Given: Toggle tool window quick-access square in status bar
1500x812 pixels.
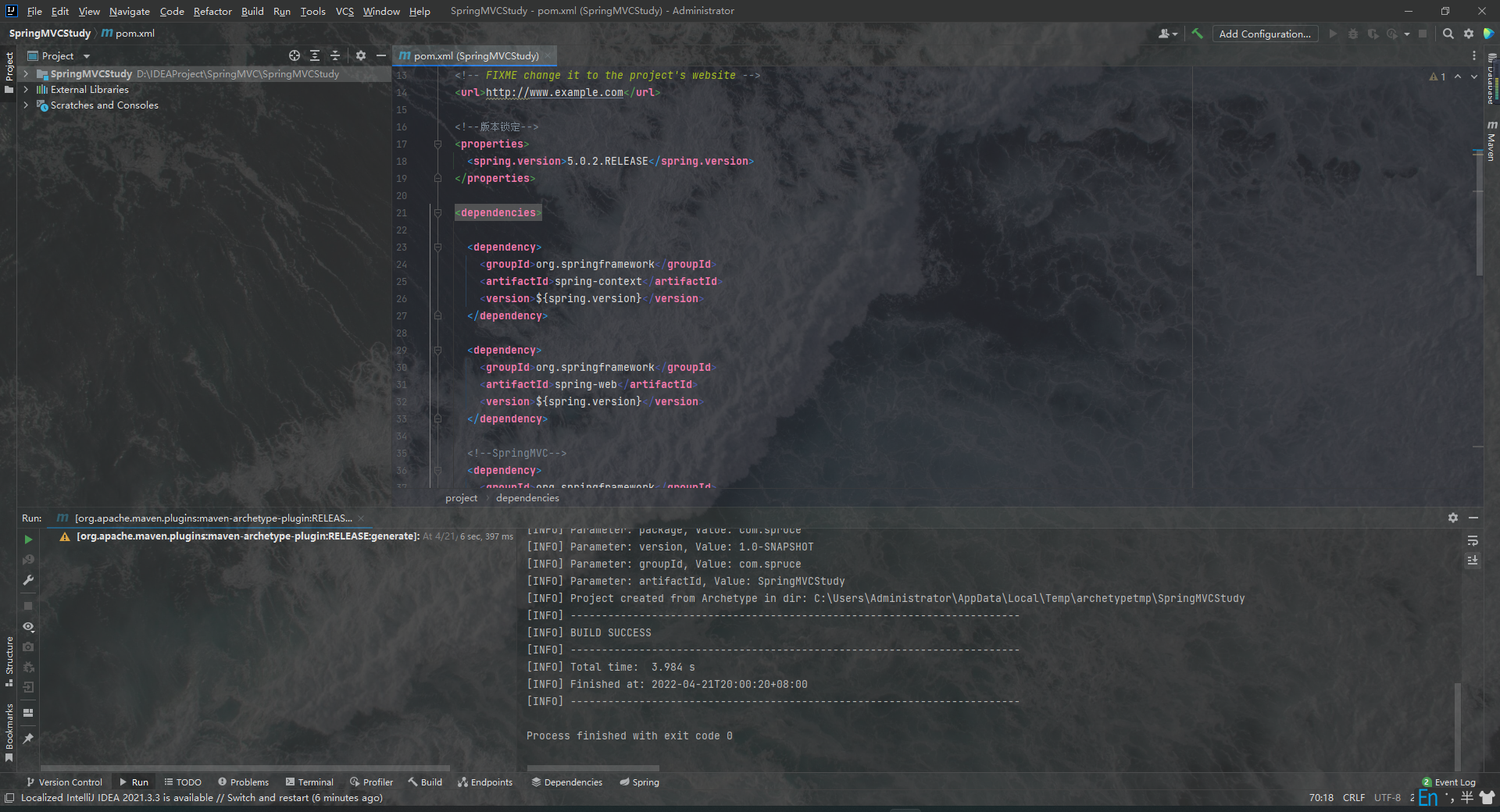Looking at the screenshot, I should point(9,797).
